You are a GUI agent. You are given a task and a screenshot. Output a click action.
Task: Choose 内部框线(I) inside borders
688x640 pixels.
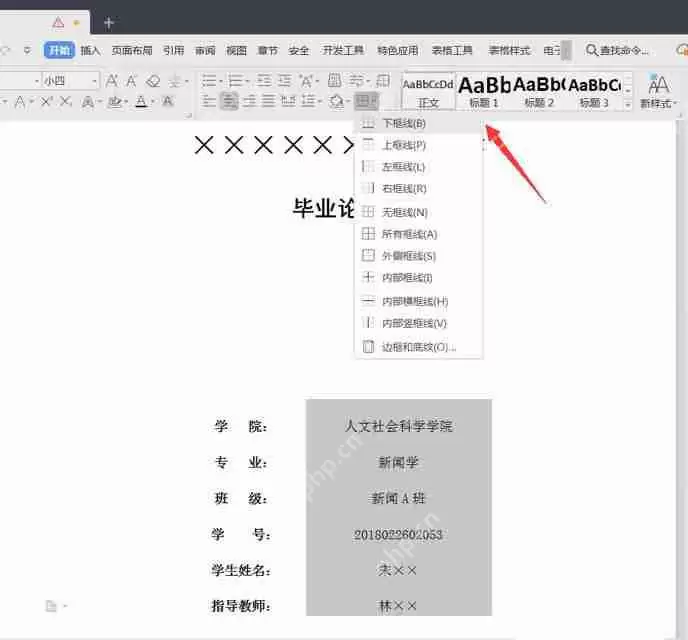click(419, 277)
